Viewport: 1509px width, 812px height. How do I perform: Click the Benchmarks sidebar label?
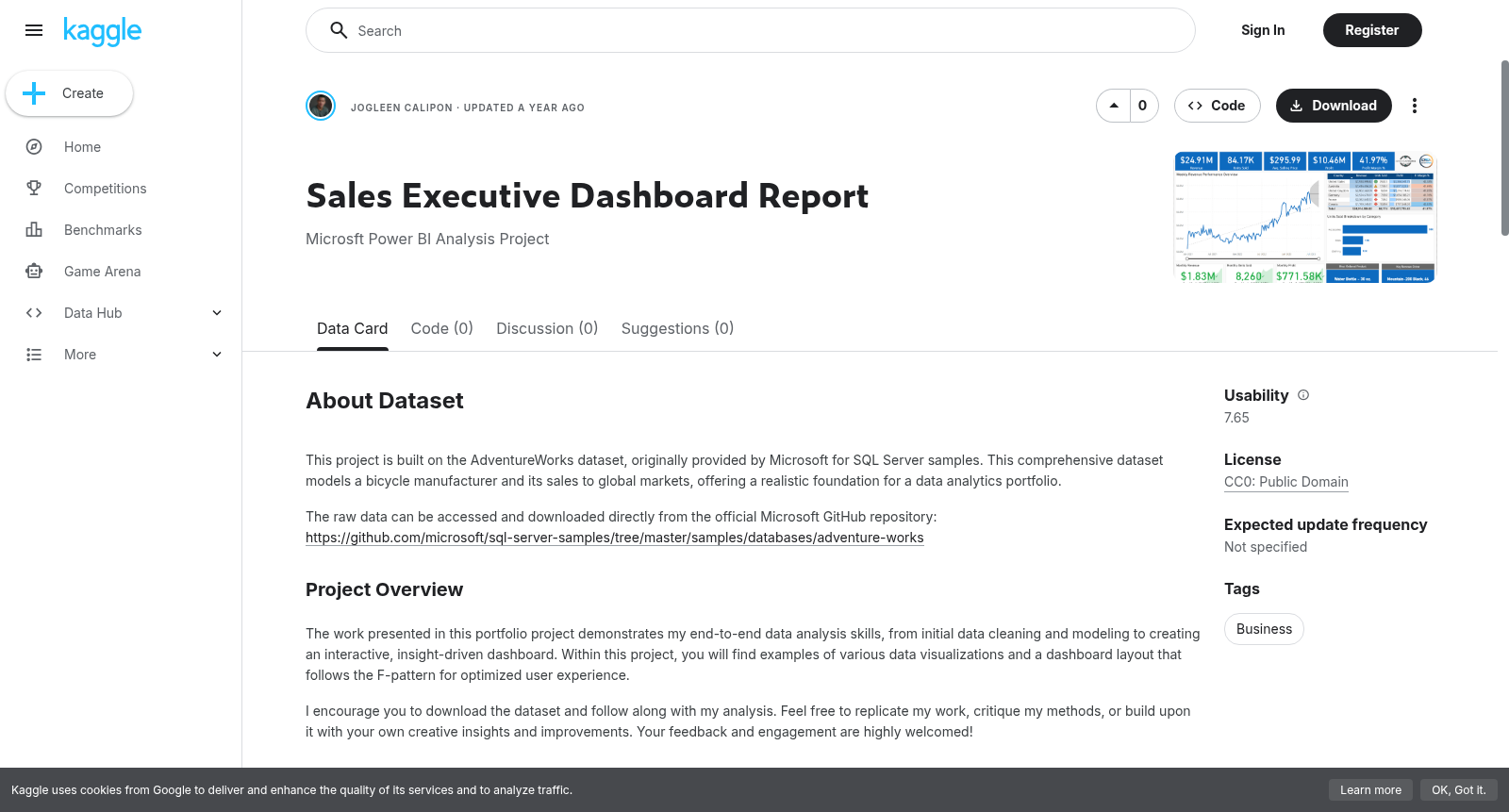pyautogui.click(x=103, y=230)
